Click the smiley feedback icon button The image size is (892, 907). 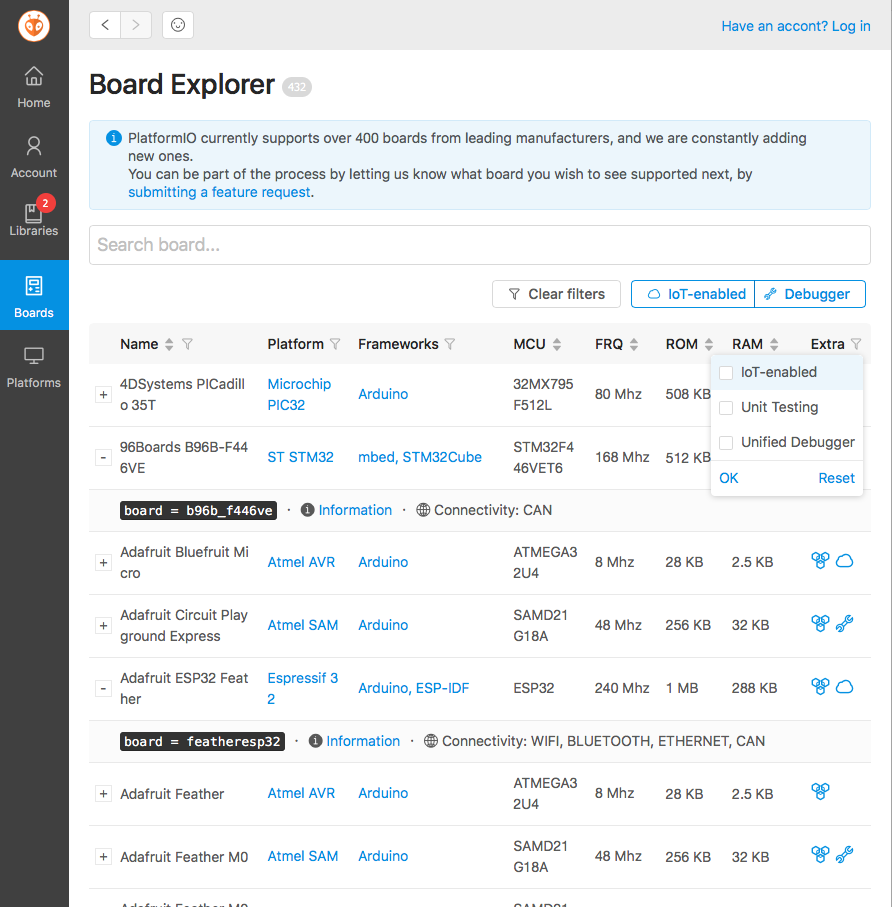coord(178,25)
